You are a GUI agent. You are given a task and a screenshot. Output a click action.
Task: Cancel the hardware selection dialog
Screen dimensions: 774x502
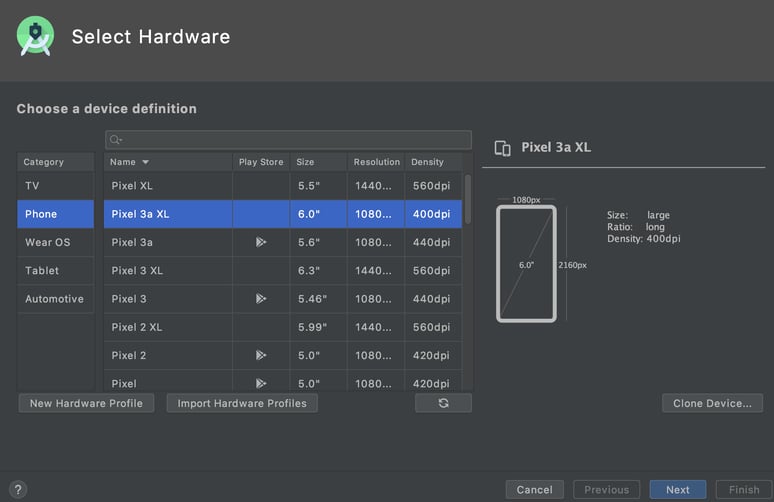(535, 490)
